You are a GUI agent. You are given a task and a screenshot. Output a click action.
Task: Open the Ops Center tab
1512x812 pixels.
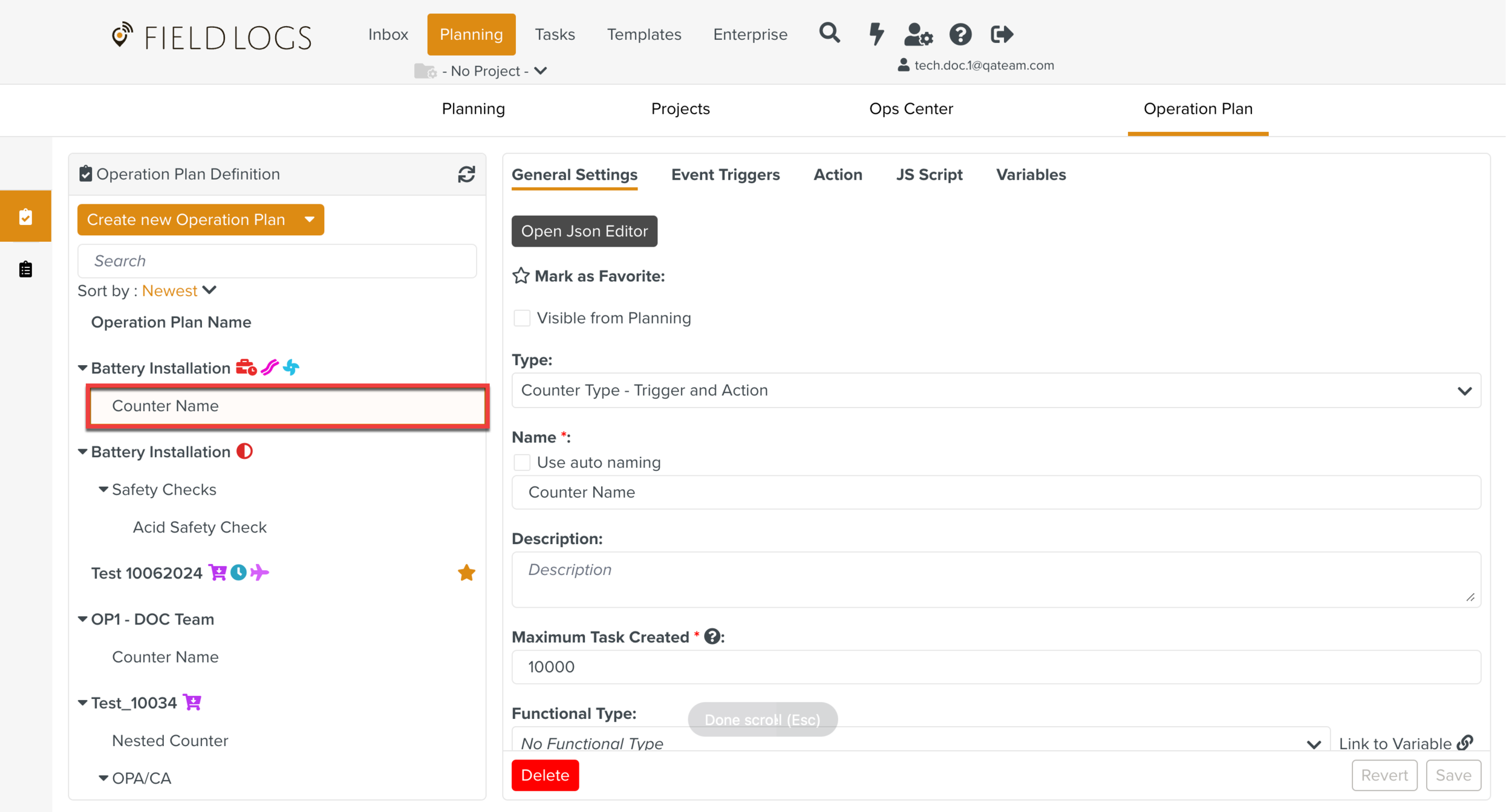coord(910,109)
